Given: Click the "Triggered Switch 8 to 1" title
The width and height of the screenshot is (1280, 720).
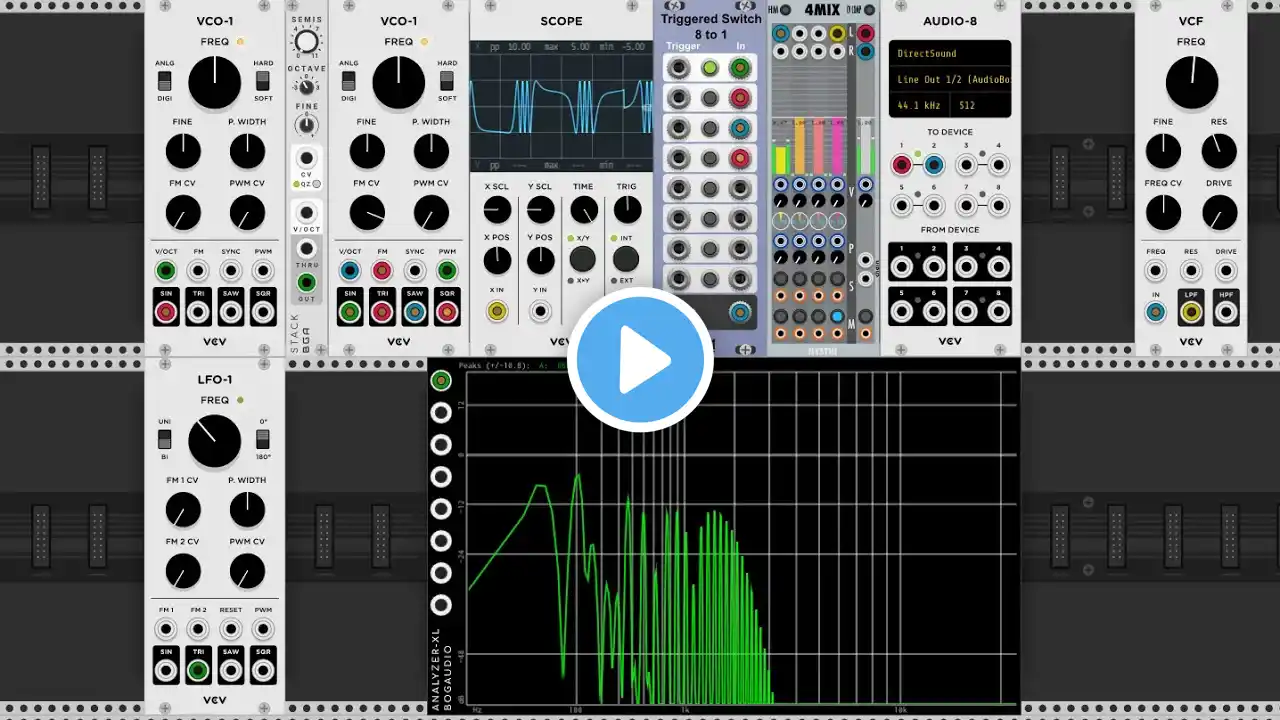Looking at the screenshot, I should [x=711, y=27].
